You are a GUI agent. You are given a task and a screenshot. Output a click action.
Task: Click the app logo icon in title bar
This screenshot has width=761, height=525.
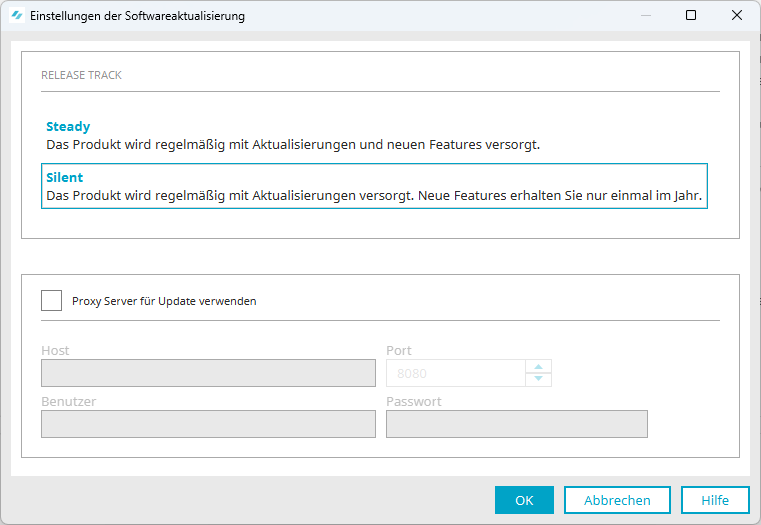pyautogui.click(x=17, y=16)
